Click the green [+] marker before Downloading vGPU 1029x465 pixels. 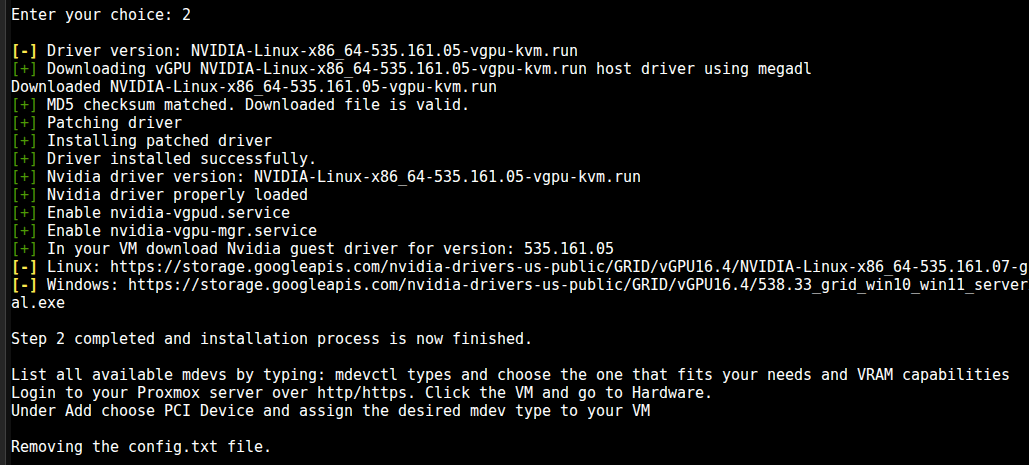(24, 69)
